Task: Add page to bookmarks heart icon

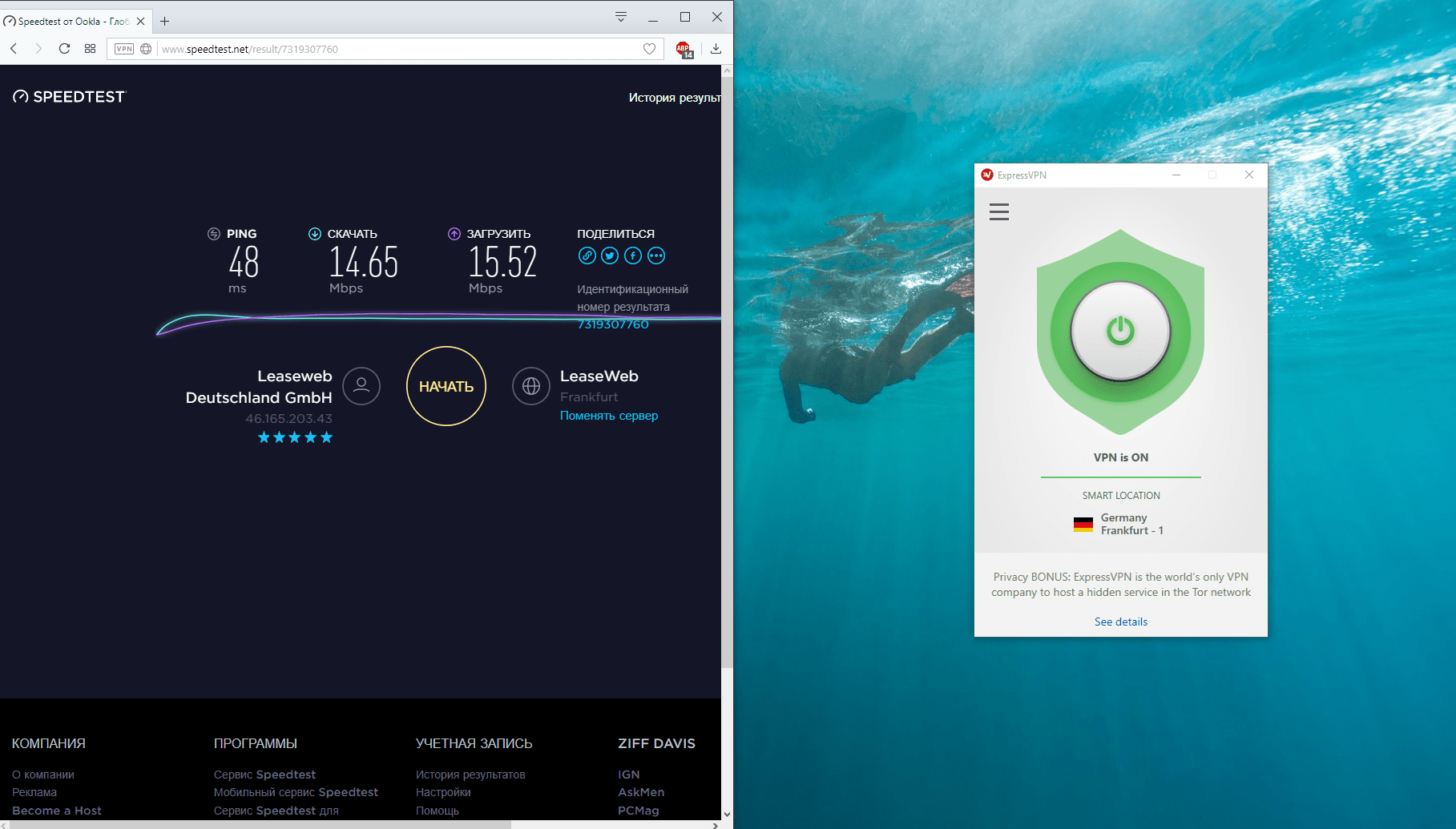Action: click(649, 50)
